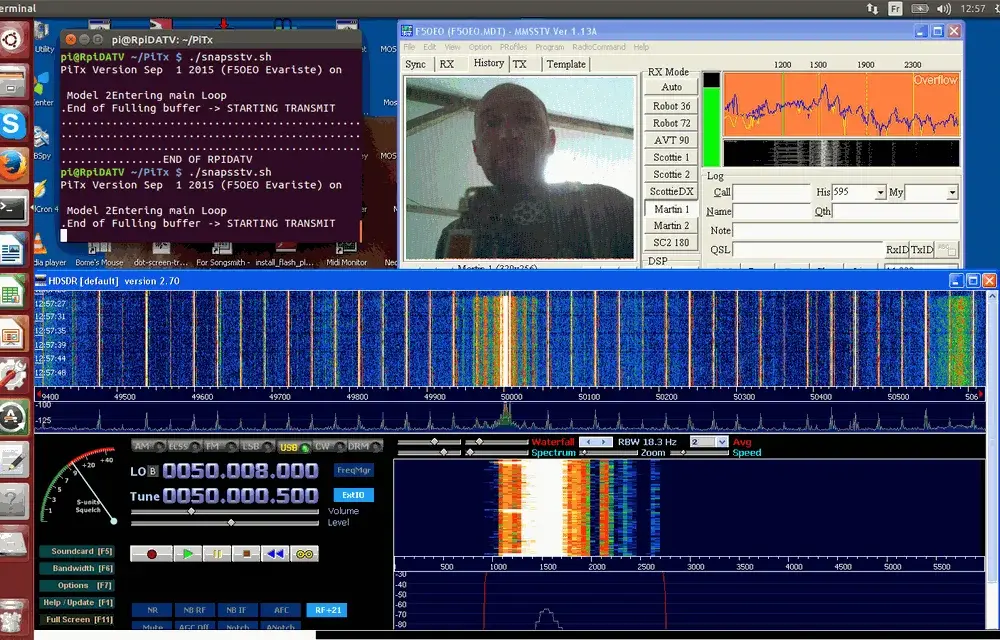Open the network indicator in top panel
Image resolution: width=1000 pixels, height=640 pixels.
point(872,8)
